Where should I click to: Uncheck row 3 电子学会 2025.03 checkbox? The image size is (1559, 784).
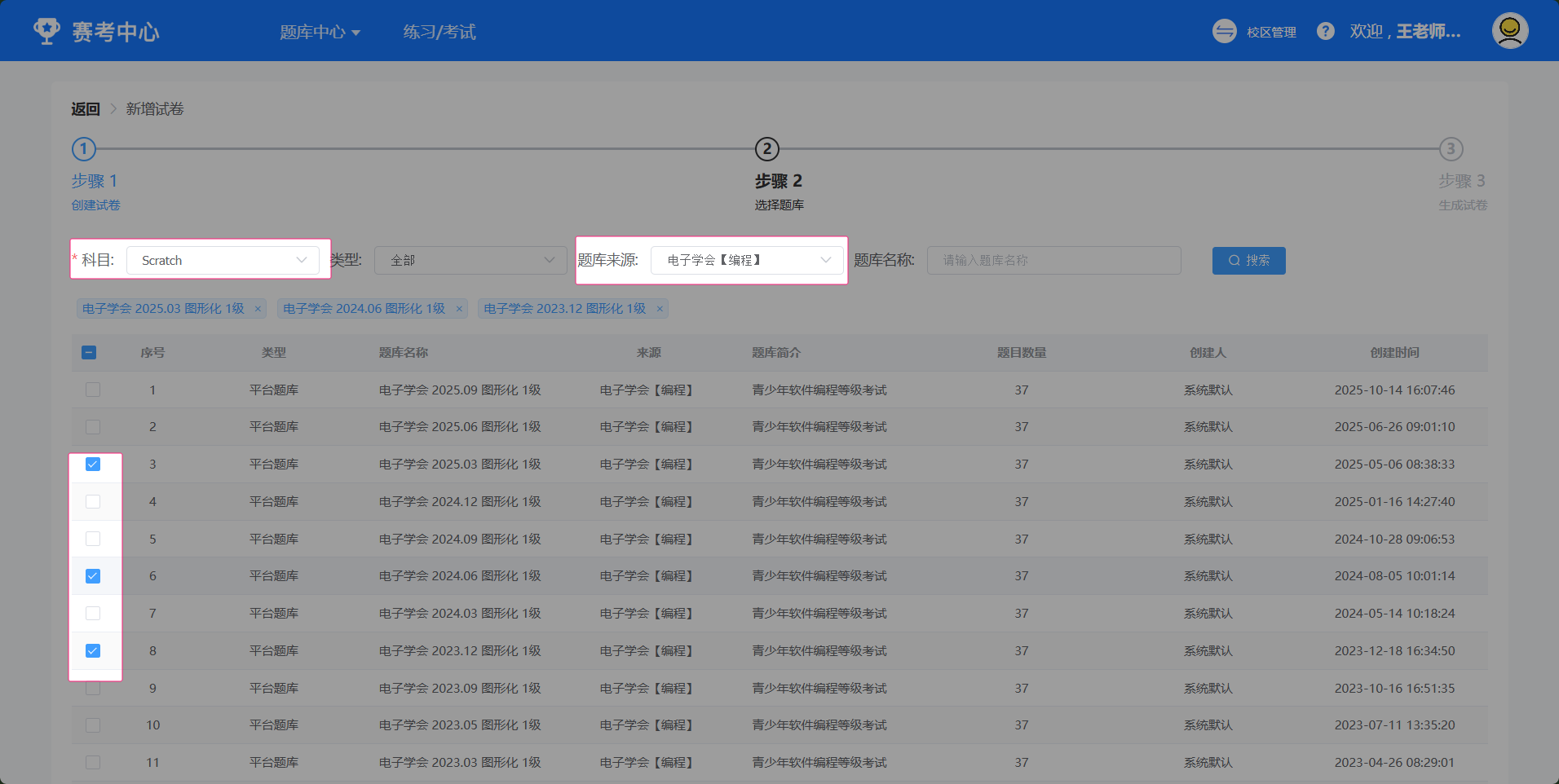click(93, 465)
